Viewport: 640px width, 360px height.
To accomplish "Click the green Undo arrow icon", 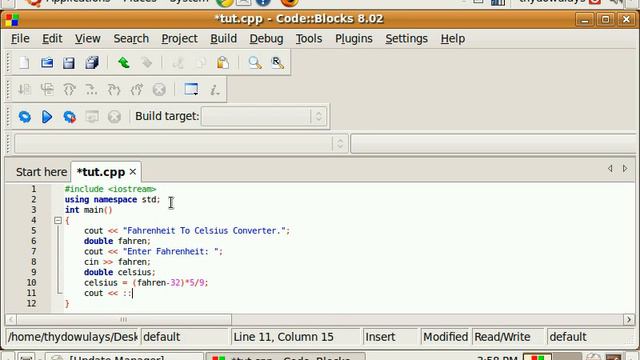I will coord(124,63).
